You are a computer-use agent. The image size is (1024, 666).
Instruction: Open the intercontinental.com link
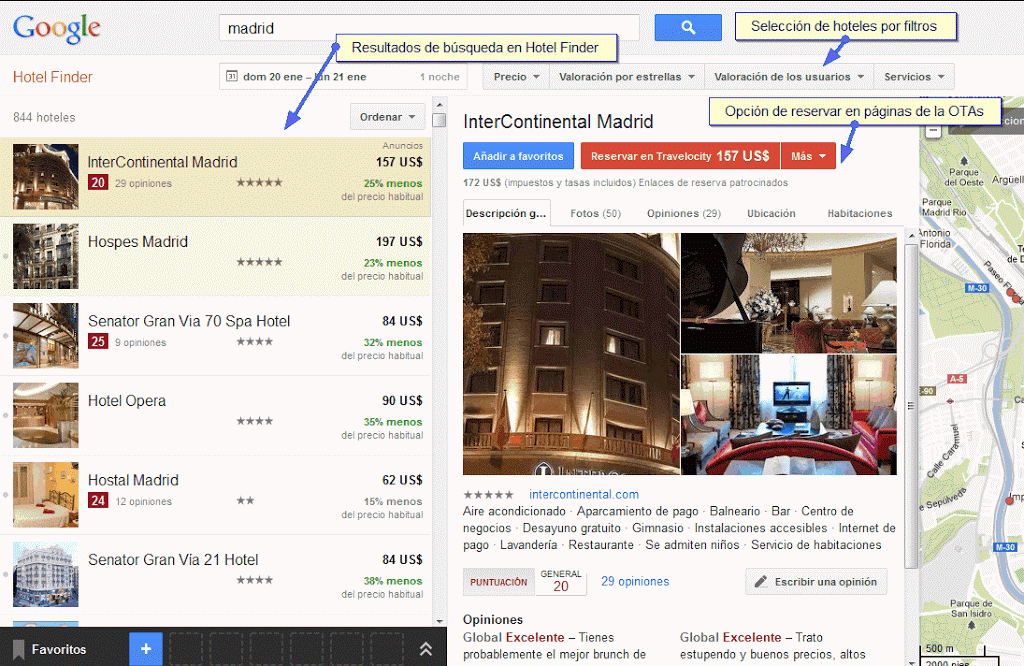584,495
